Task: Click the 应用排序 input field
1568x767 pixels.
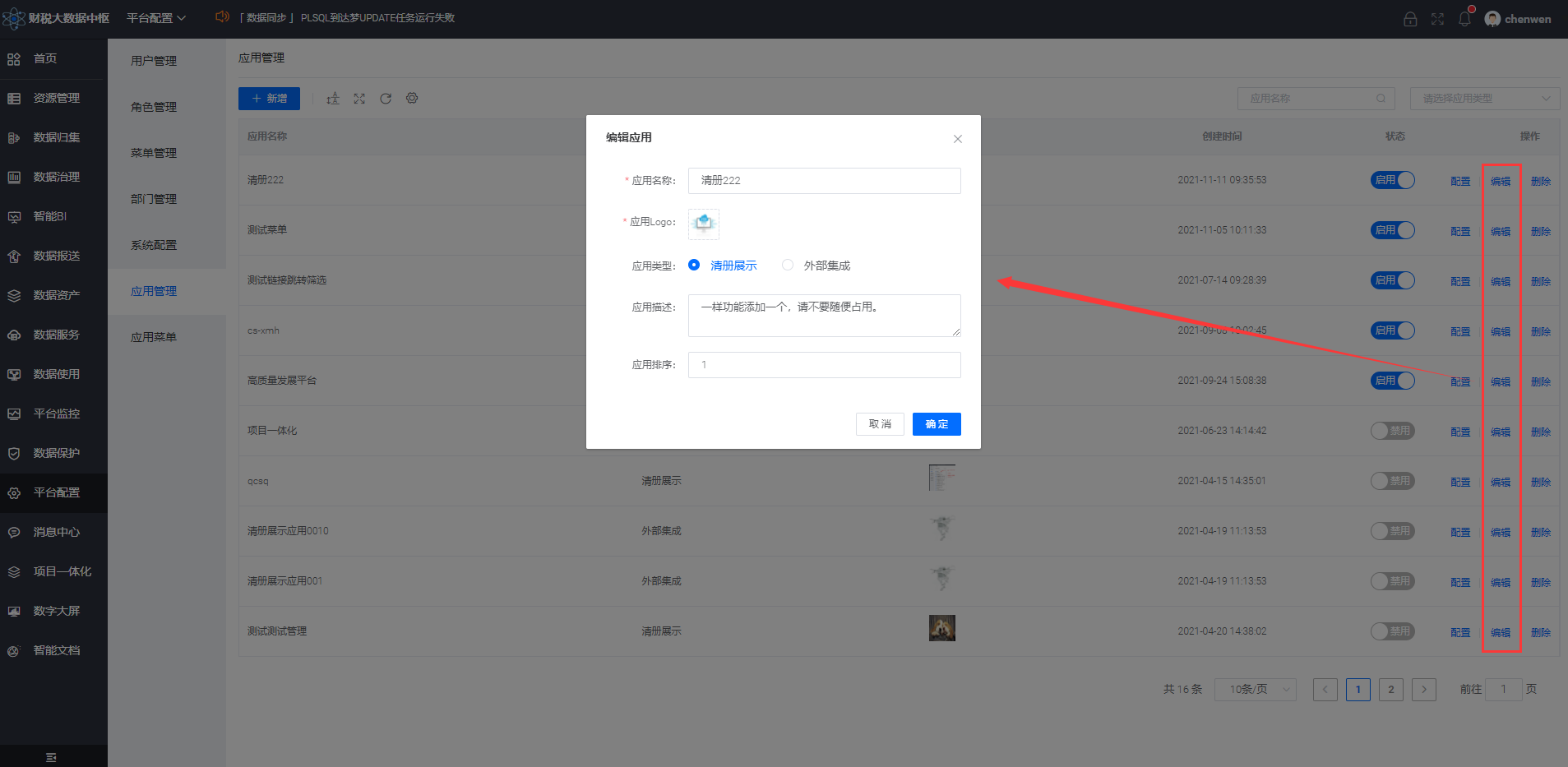Action: pos(825,365)
